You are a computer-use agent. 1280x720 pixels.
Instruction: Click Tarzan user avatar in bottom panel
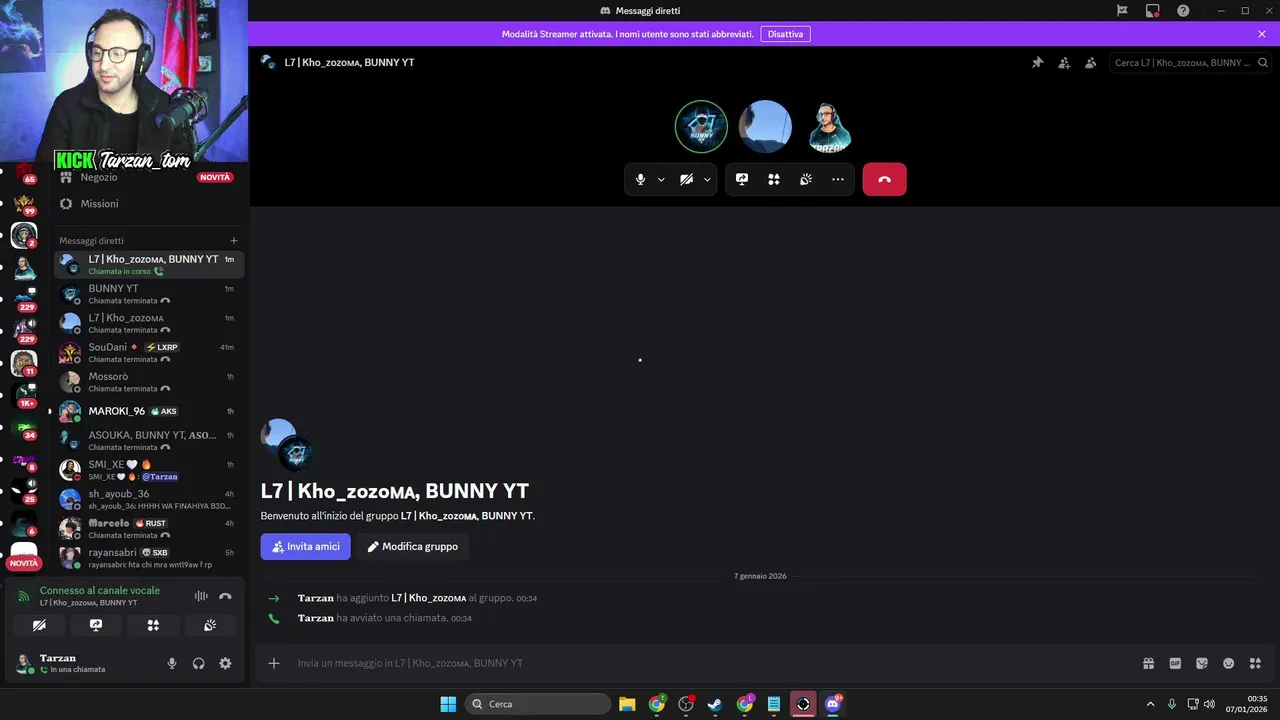click(25, 663)
